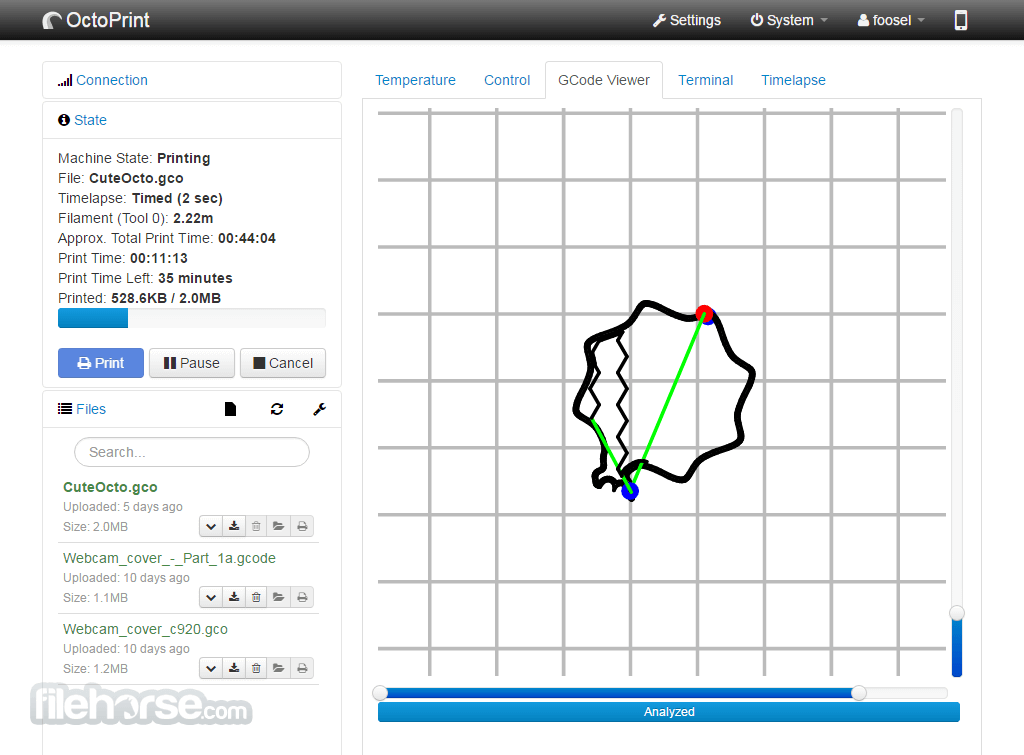Click the OctoPrint logo in the header
1024x755 pixels.
pyautogui.click(x=96, y=20)
